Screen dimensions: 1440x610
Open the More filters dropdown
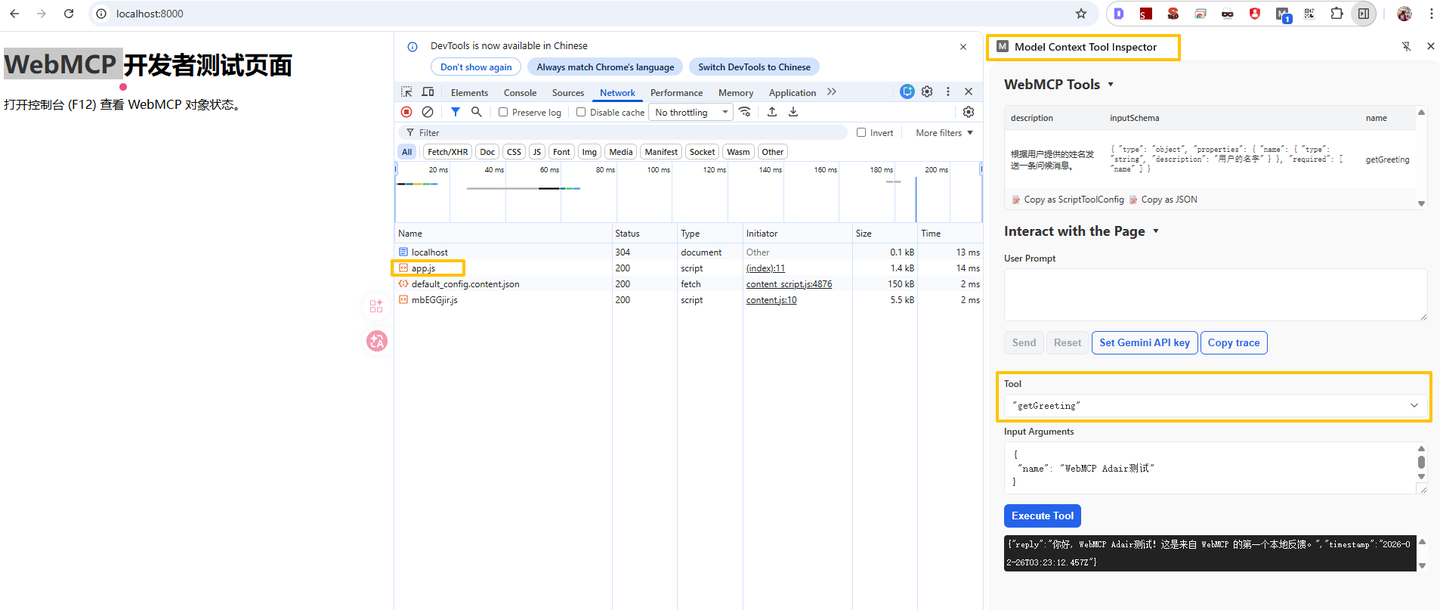click(x=944, y=132)
